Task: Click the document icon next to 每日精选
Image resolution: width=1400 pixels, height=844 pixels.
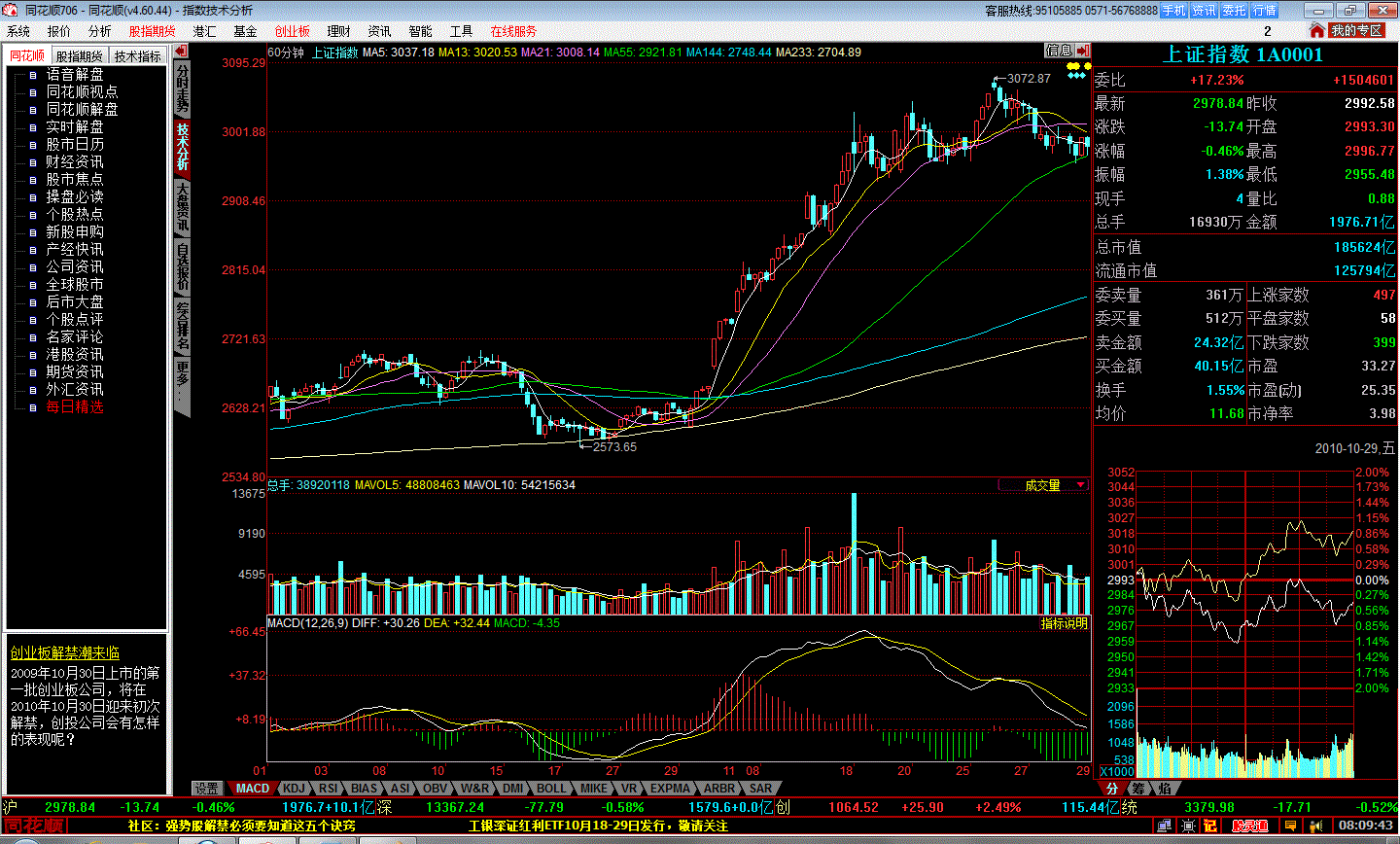Action: (x=32, y=407)
